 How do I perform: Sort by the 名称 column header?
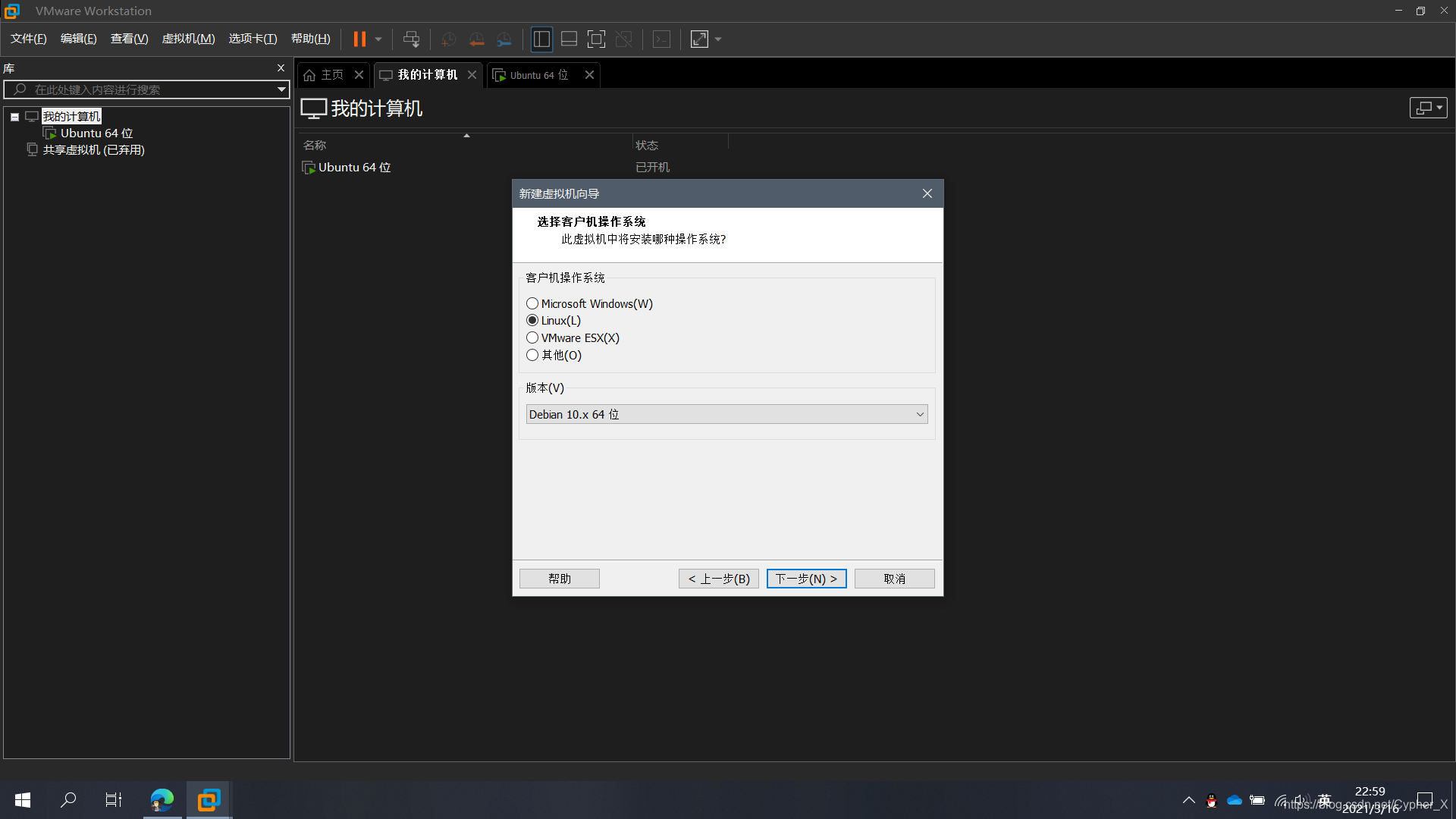point(315,145)
